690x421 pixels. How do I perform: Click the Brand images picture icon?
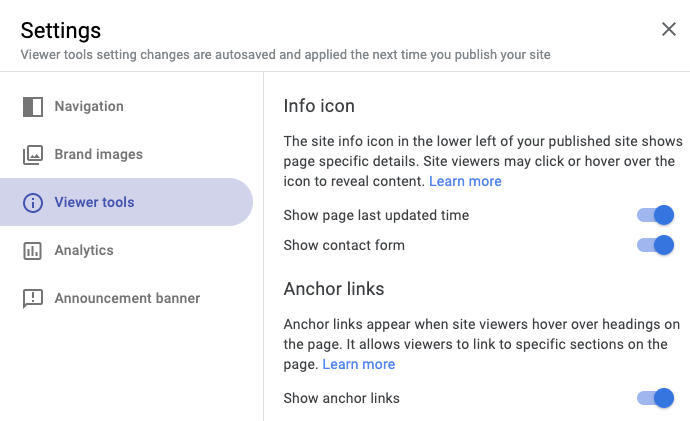pyautogui.click(x=33, y=155)
